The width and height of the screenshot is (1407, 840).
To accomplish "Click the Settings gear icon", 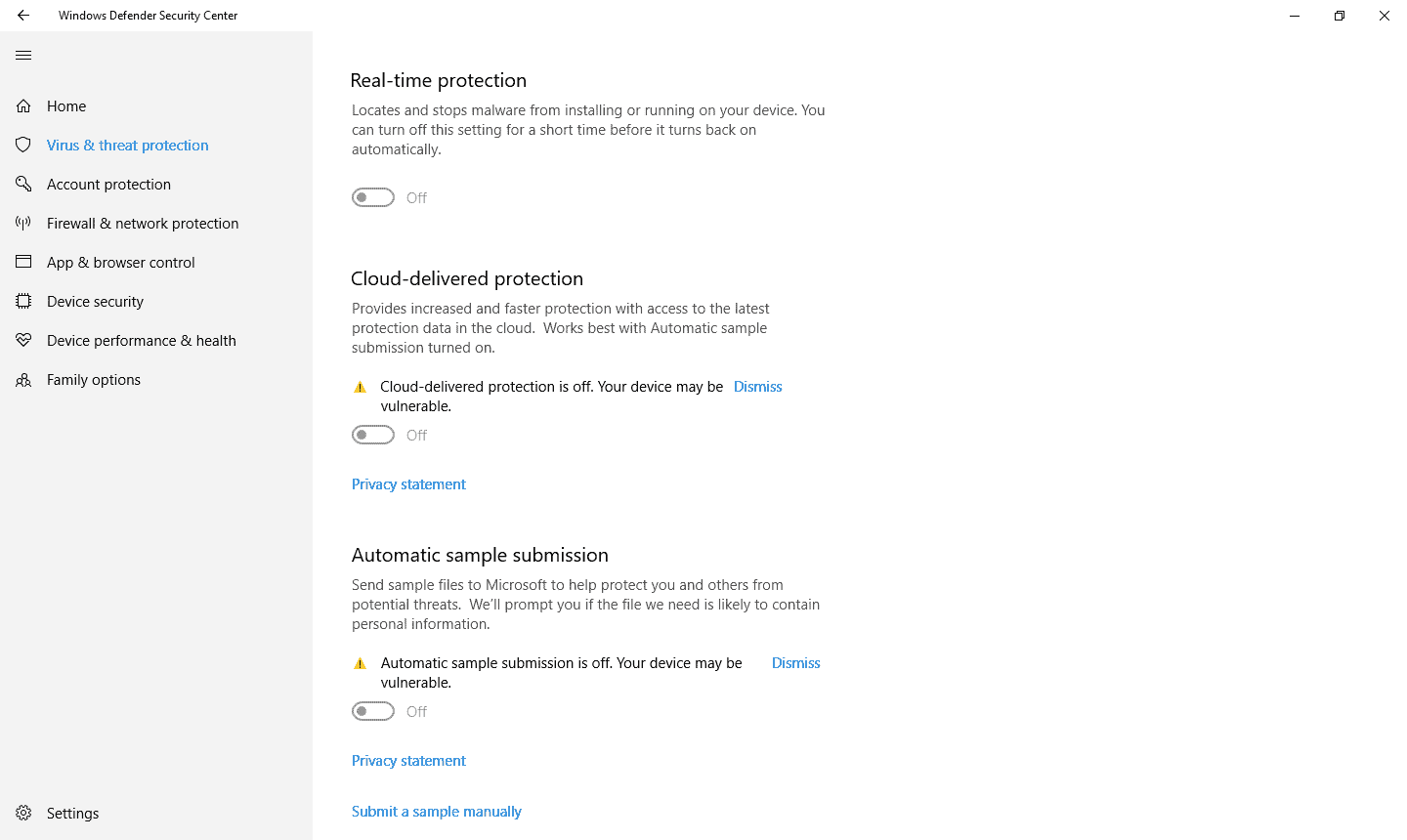I will [23, 813].
